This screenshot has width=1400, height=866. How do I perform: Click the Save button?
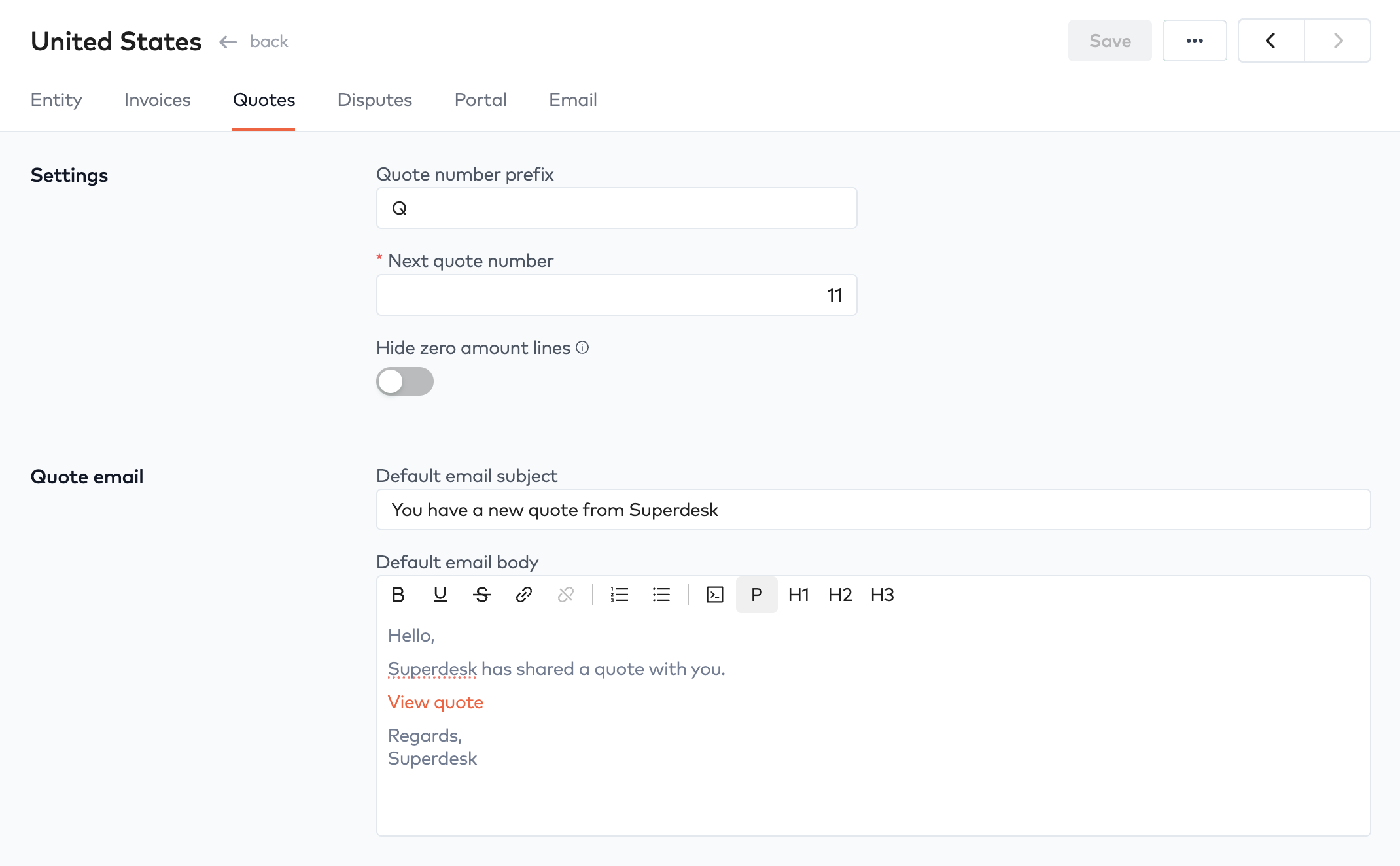pyautogui.click(x=1110, y=41)
